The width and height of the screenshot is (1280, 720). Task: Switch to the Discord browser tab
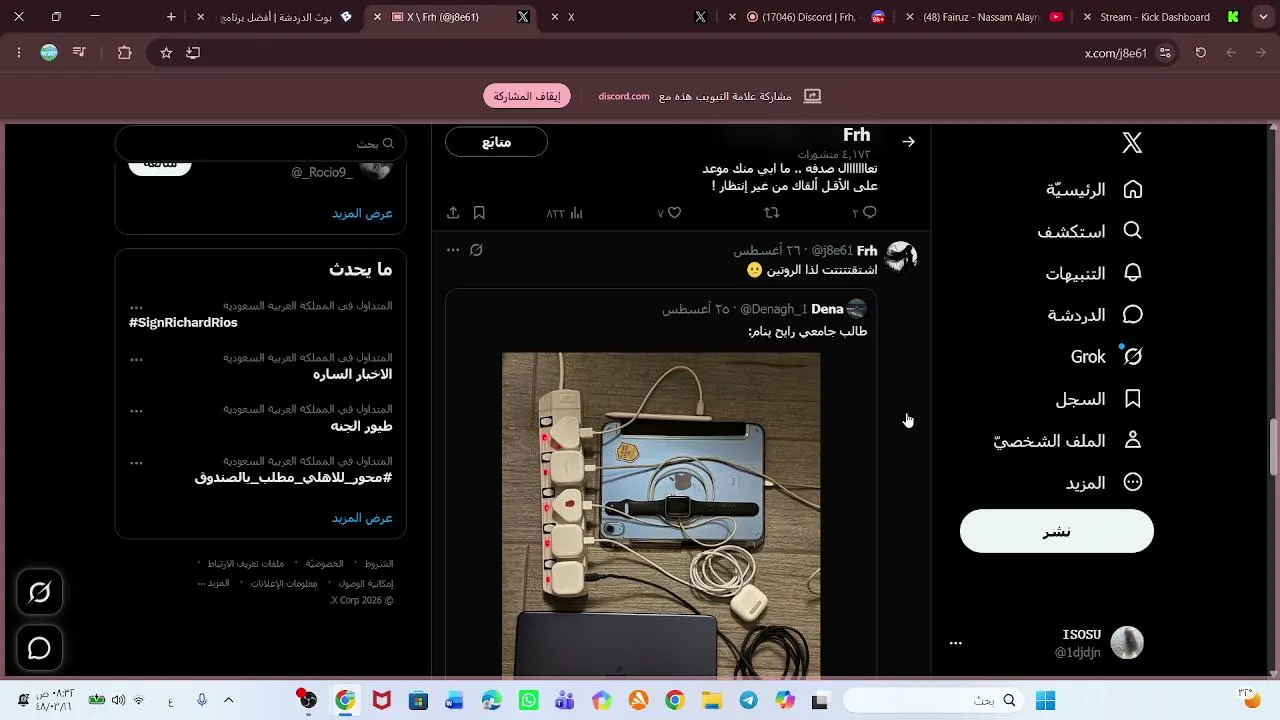coord(808,17)
